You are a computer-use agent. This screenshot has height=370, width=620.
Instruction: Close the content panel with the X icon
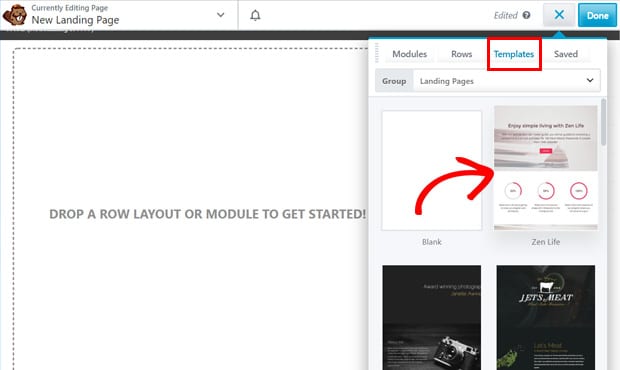(559, 15)
